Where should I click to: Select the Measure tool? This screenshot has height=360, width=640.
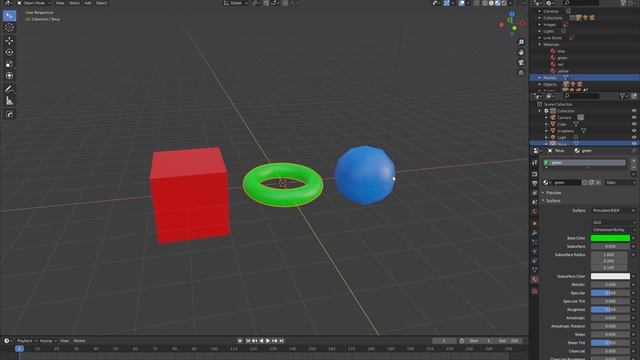(9, 100)
